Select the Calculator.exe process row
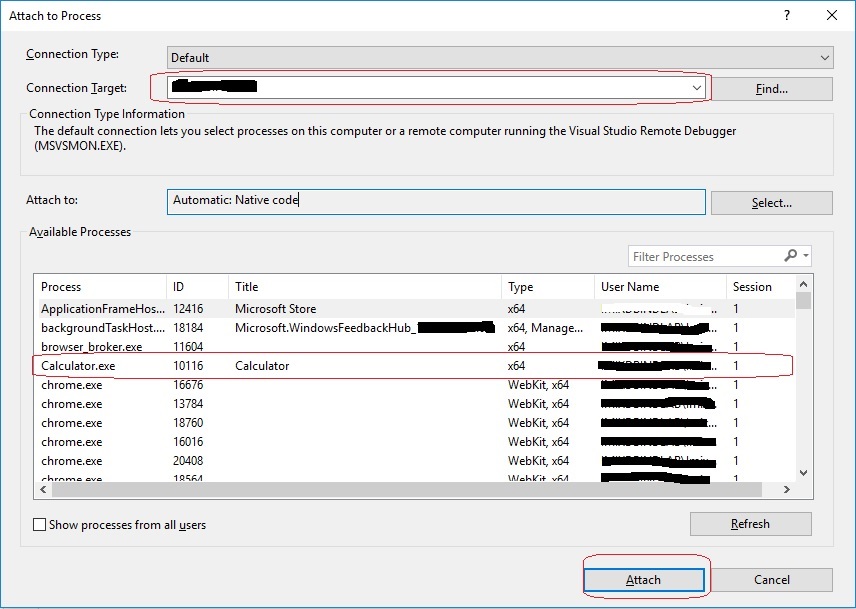The width and height of the screenshot is (856, 609). 300,365
